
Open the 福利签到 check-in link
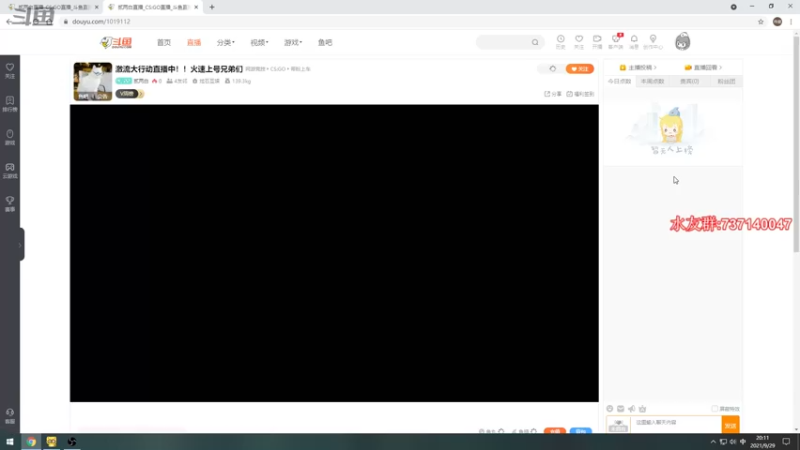tap(580, 94)
